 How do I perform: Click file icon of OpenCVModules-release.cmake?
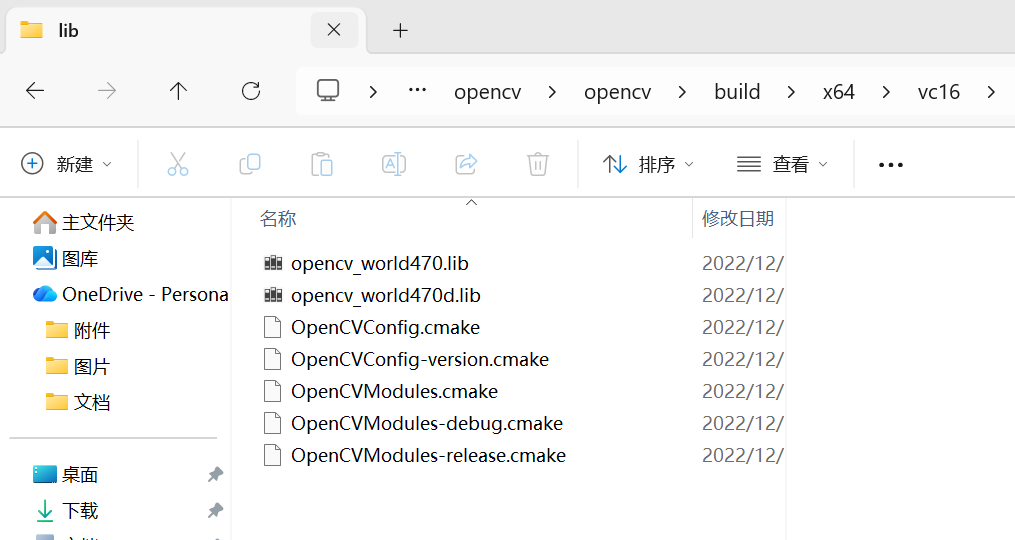click(x=273, y=455)
